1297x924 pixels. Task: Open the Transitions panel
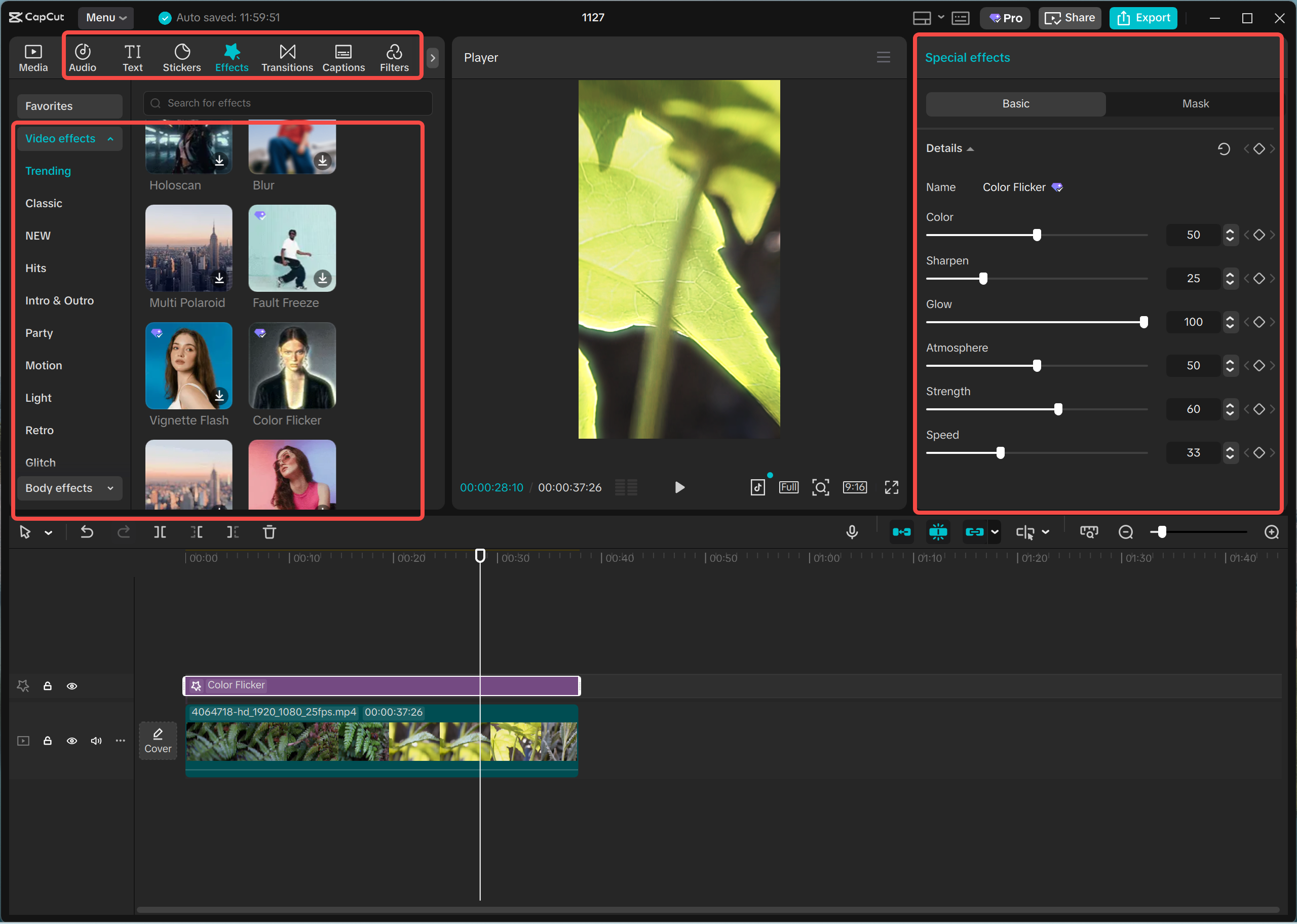[287, 57]
